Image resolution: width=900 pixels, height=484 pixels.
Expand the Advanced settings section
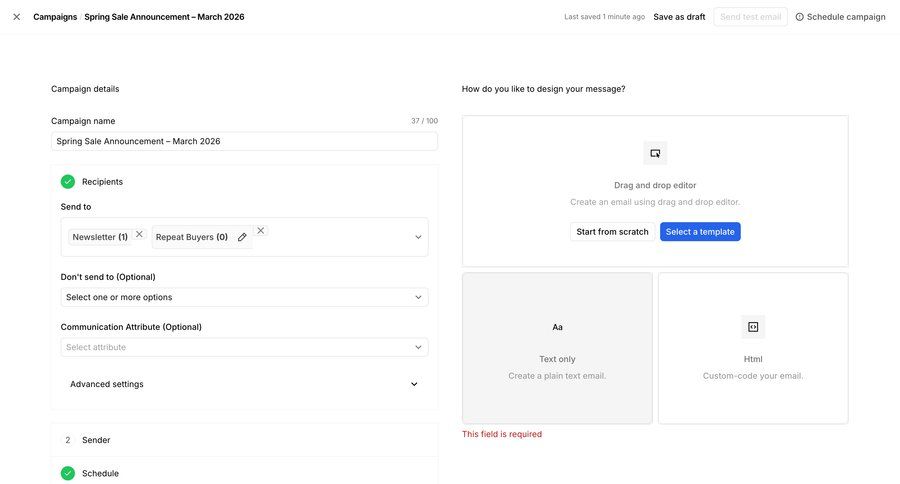245,384
